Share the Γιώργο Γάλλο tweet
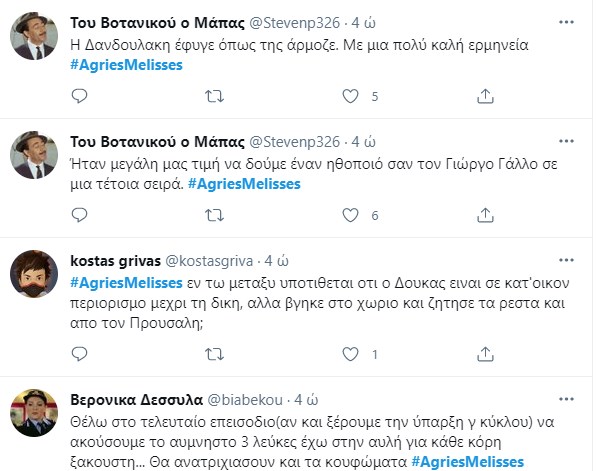 click(x=485, y=215)
